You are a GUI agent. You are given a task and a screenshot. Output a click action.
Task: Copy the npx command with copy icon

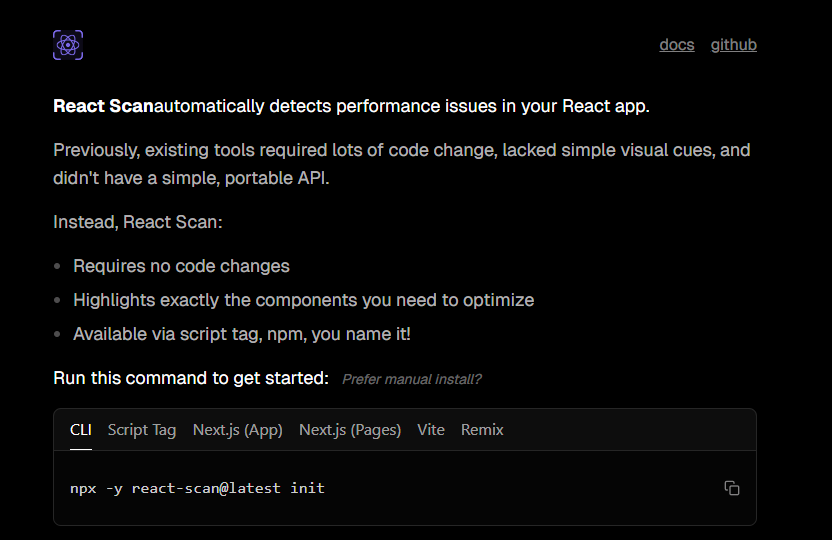(x=732, y=488)
